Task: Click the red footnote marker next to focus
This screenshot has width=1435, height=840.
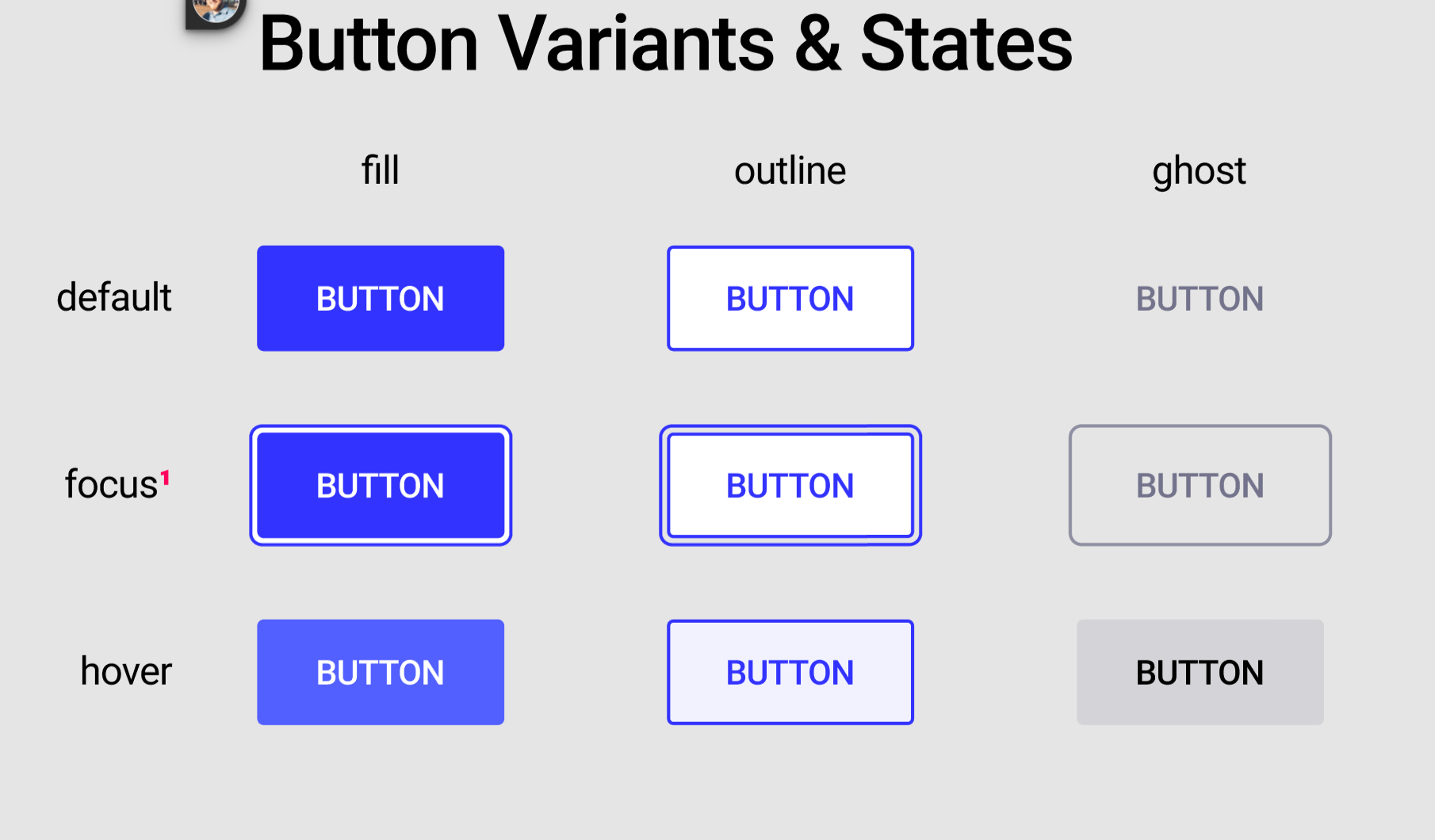Action: click(x=166, y=477)
